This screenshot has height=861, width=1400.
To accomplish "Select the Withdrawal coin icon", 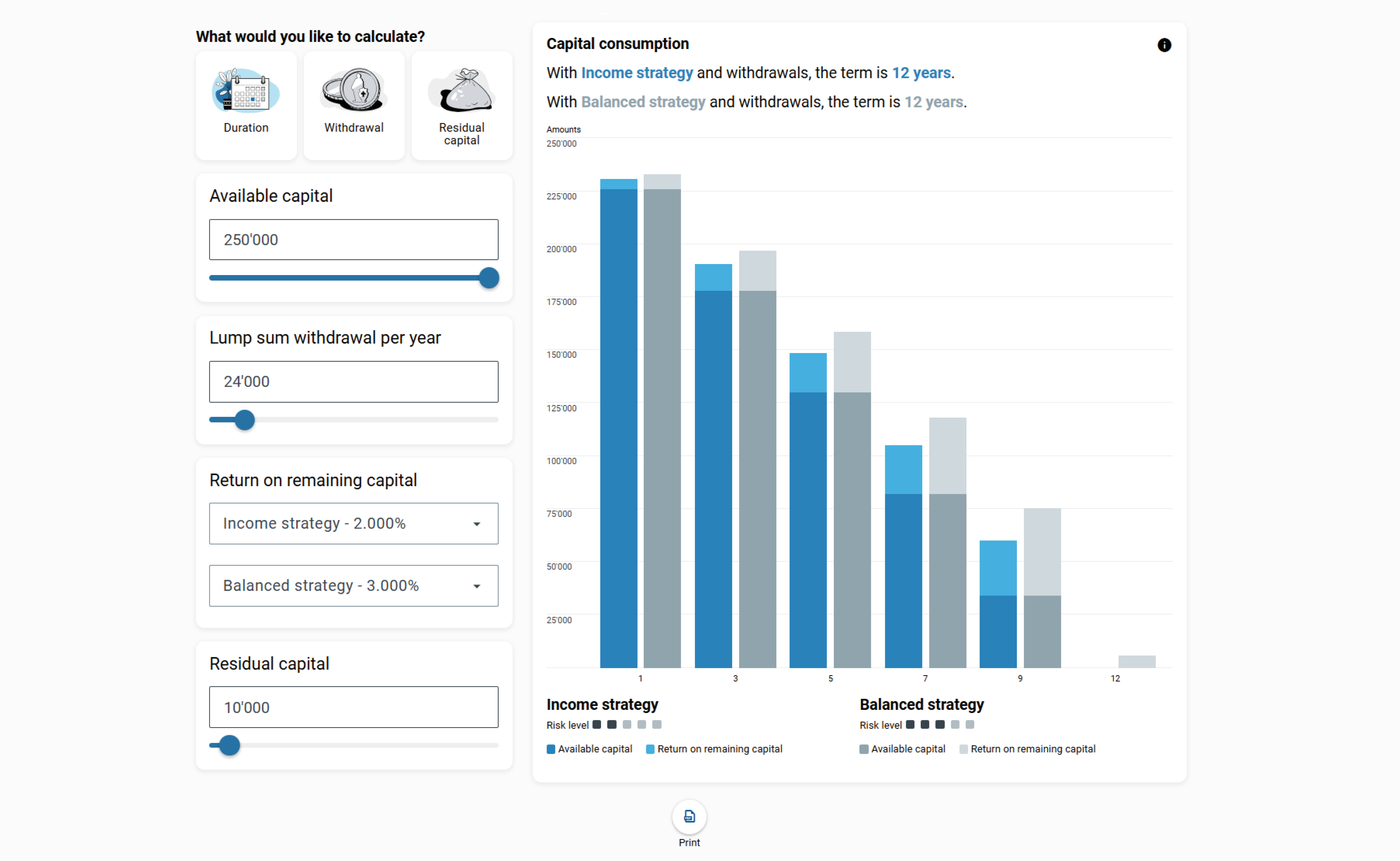I will pos(354,90).
